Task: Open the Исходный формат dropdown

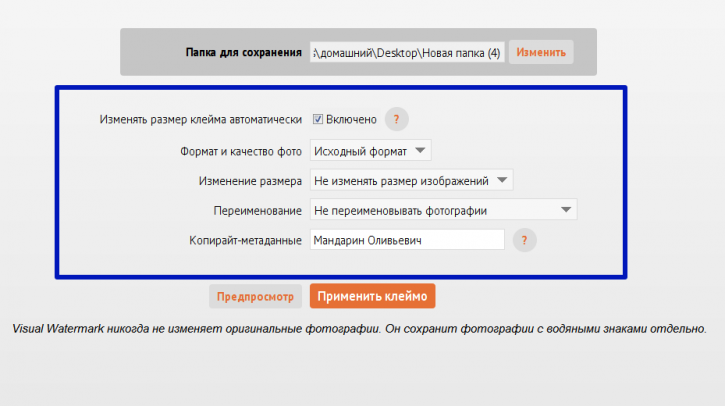Action: (x=370, y=151)
